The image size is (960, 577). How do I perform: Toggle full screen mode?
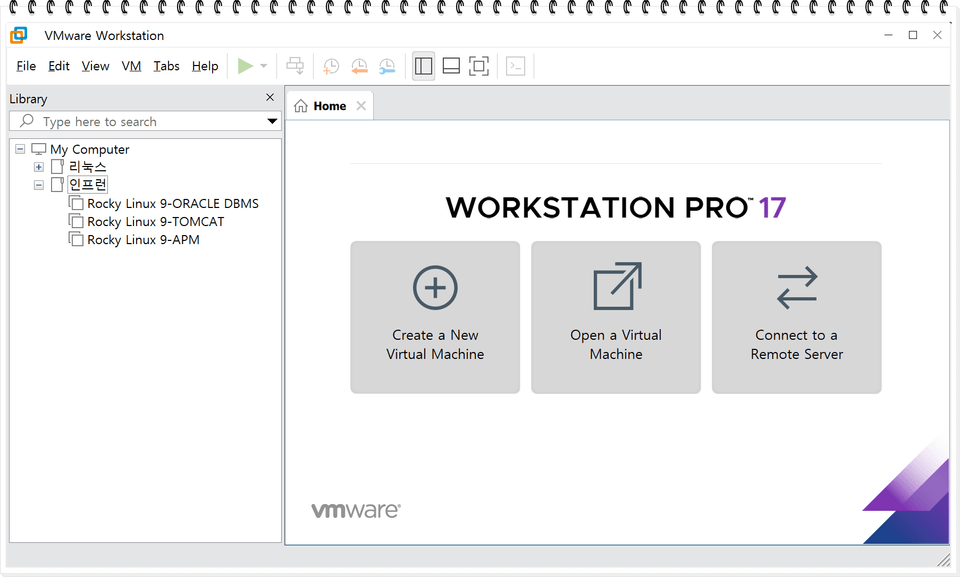[x=479, y=66]
